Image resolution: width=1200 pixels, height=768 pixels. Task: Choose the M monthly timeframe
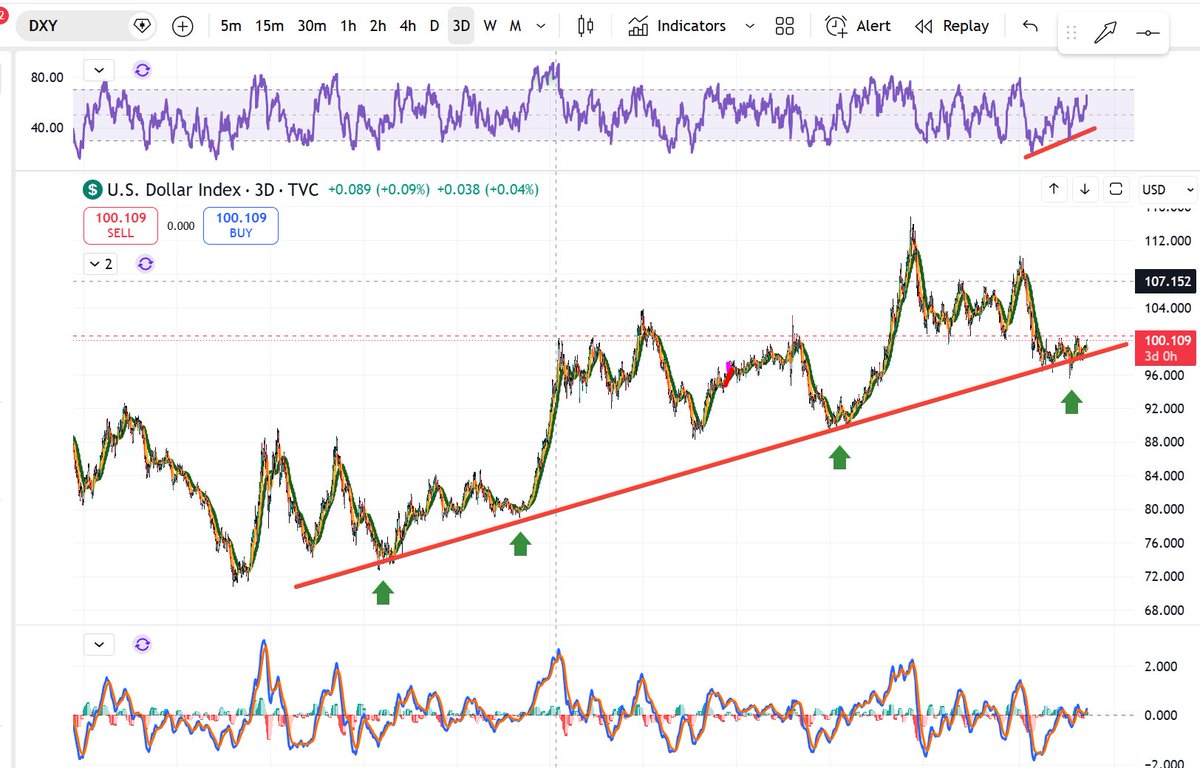point(515,26)
